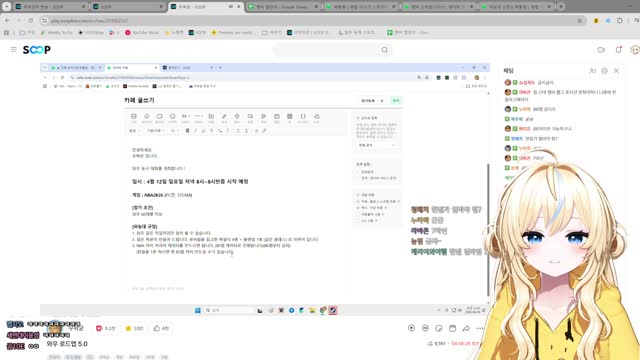
Task: Close the chat panel with X
Action: coord(616,71)
